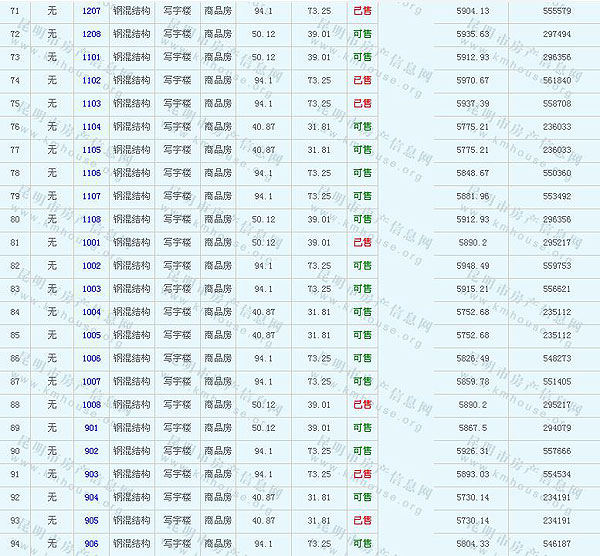Click 可售 status in row 72
Image resolution: width=600 pixels, height=556 pixels.
pos(362,34)
